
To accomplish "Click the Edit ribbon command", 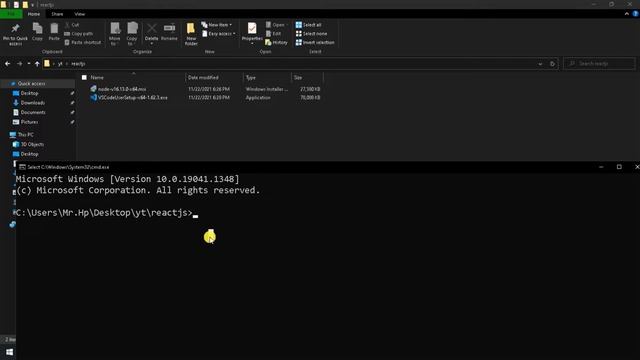I will pyautogui.click(x=273, y=33).
